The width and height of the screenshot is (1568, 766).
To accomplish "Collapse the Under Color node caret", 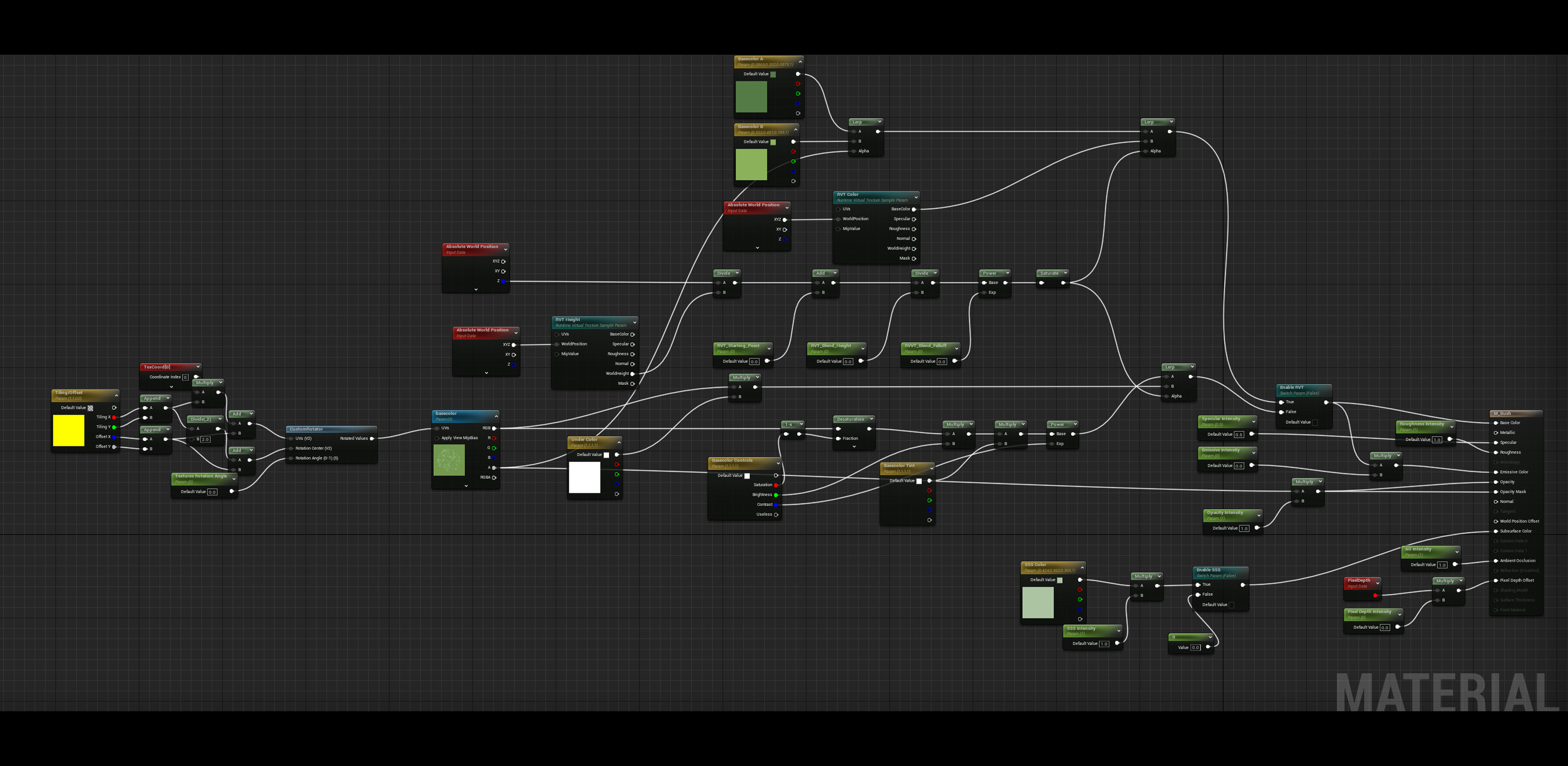I will (619, 442).
